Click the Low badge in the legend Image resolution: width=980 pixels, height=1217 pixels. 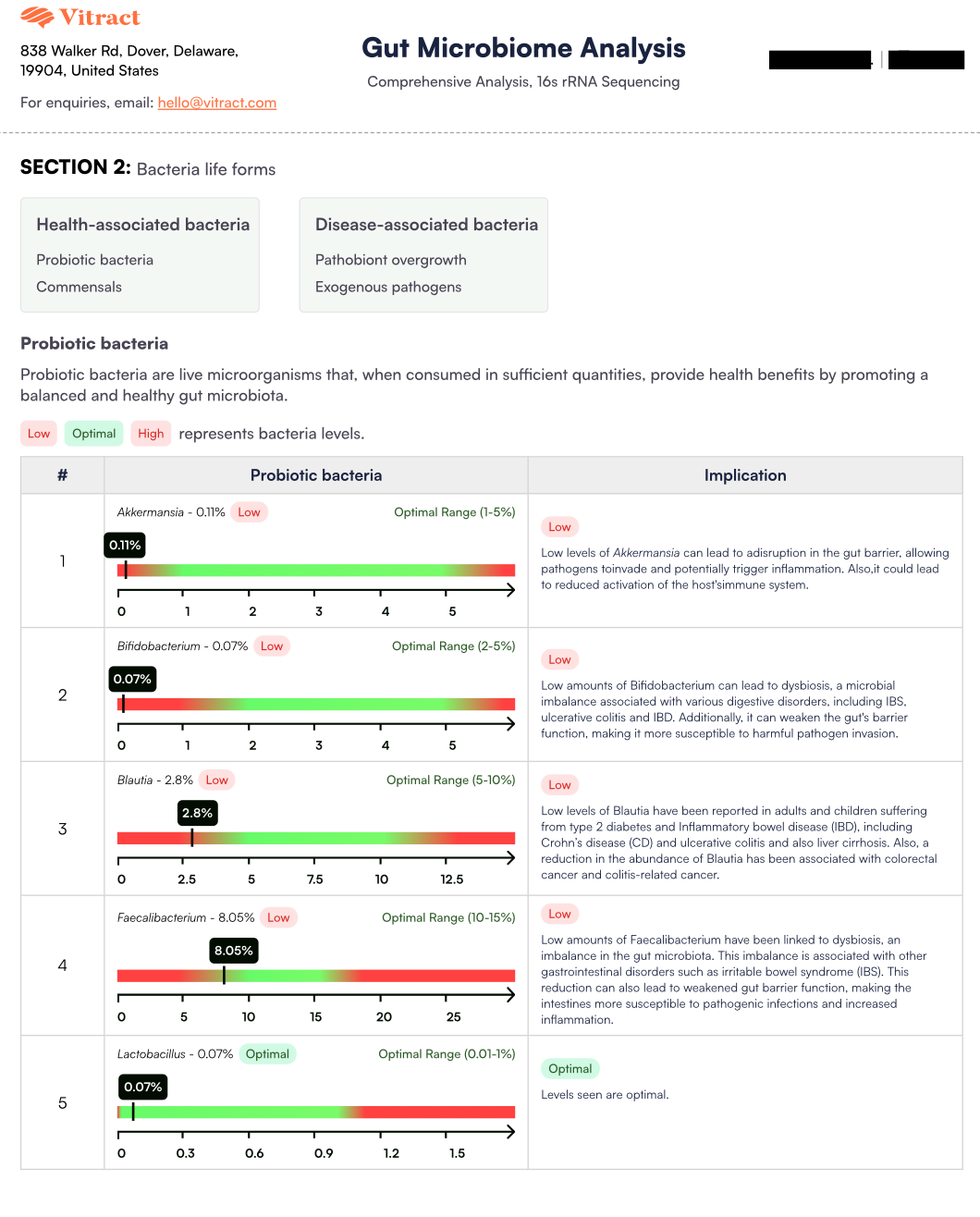coord(39,434)
